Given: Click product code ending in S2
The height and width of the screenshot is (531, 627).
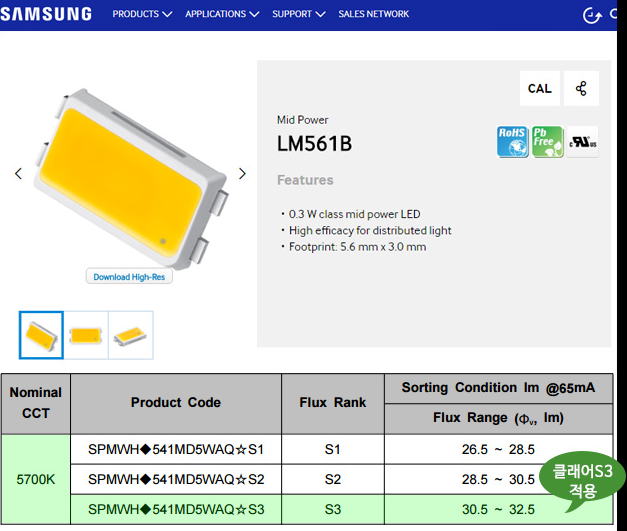Looking at the screenshot, I should (x=176, y=479).
